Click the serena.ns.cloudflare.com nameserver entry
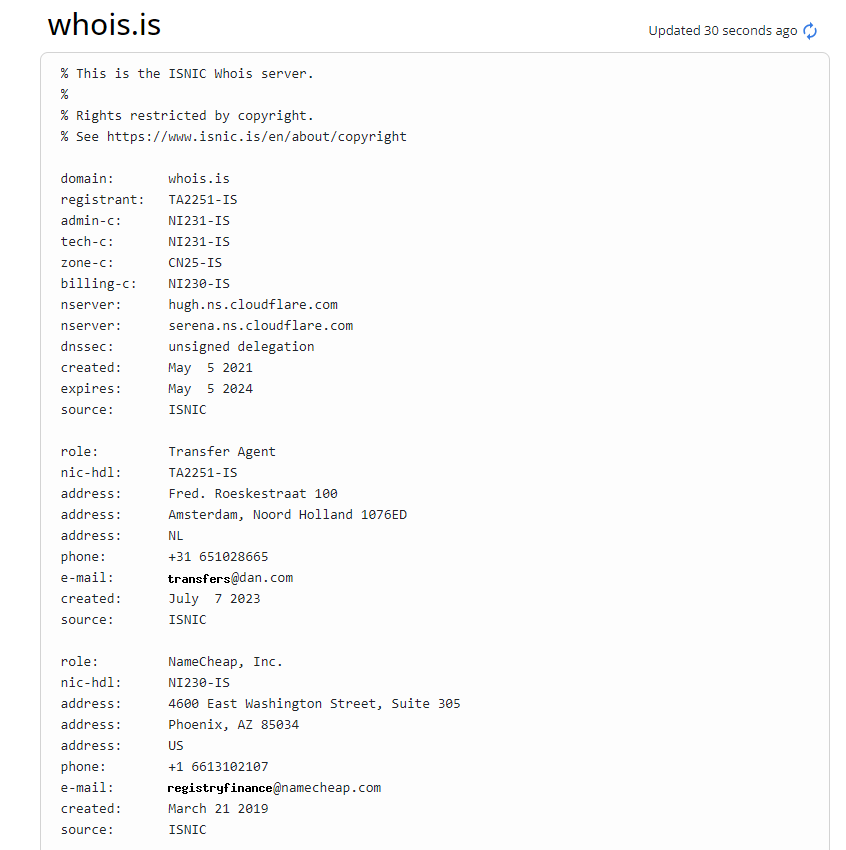 [261, 326]
